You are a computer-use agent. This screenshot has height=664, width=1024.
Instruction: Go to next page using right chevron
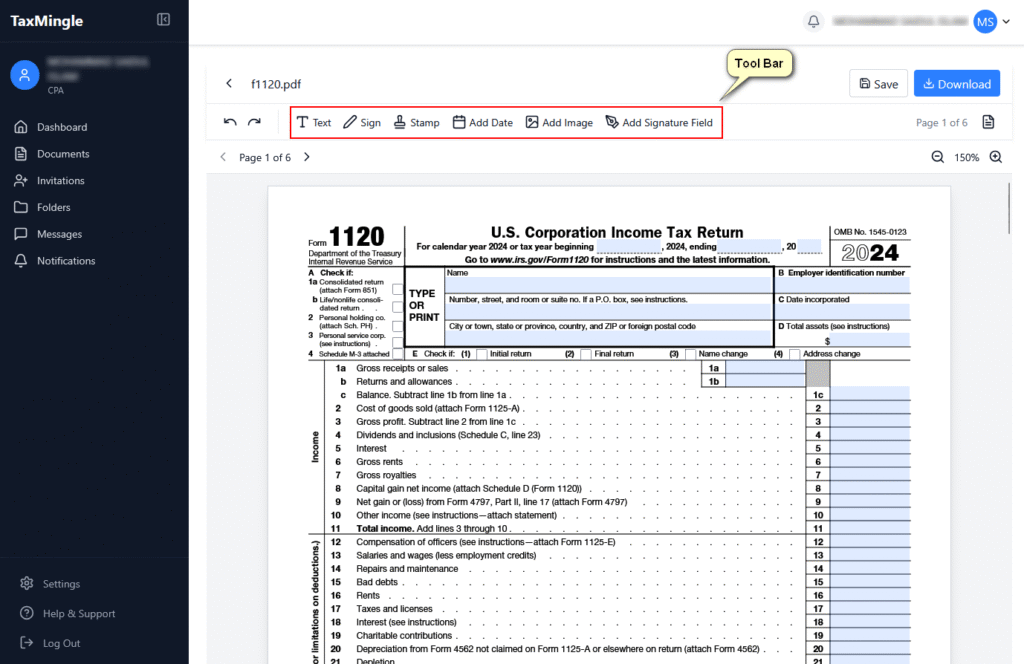click(307, 157)
